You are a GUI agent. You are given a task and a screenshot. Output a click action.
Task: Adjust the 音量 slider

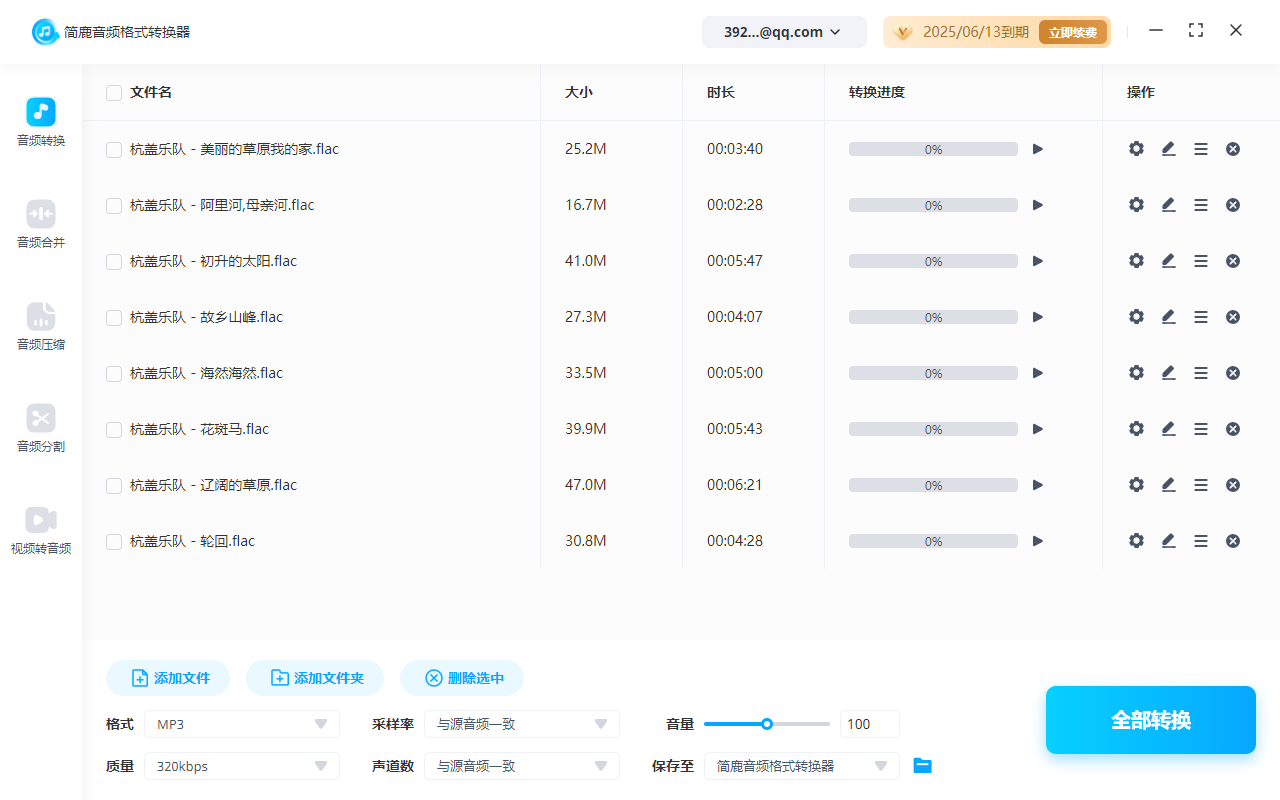pyautogui.click(x=767, y=723)
